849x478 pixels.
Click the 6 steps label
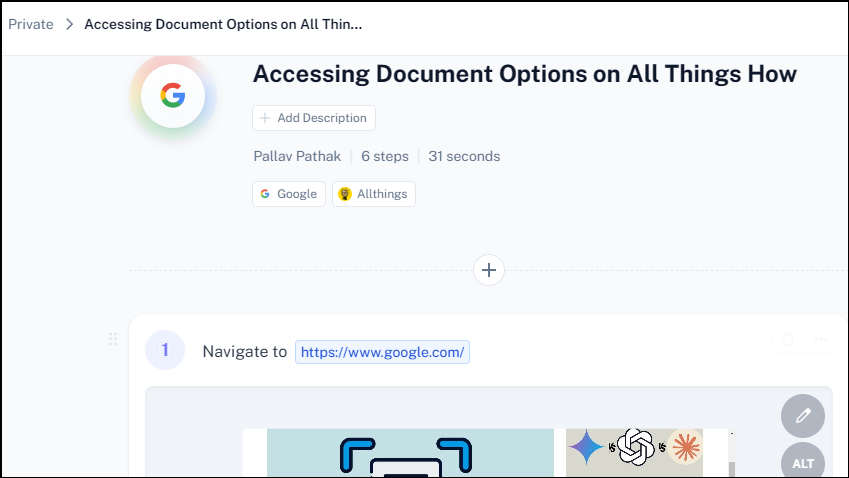tap(385, 156)
